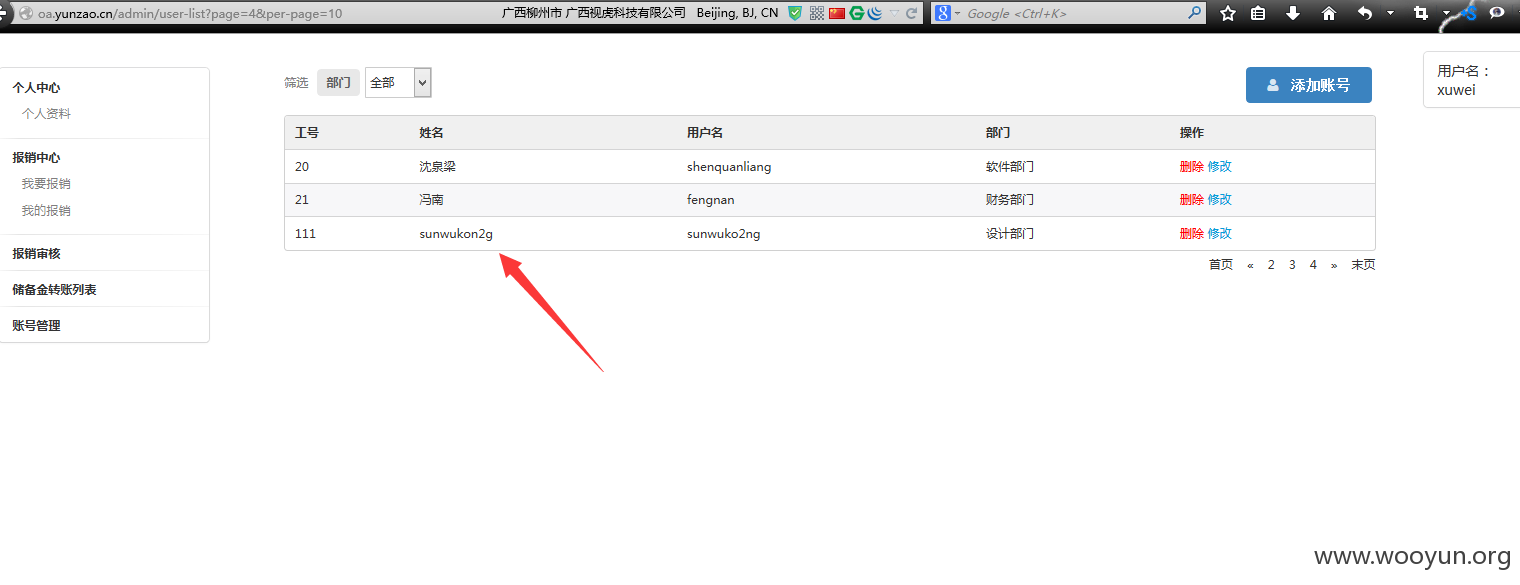The height and width of the screenshot is (585, 1520).
Task: Click the « previous page link
Action: coord(1250,265)
